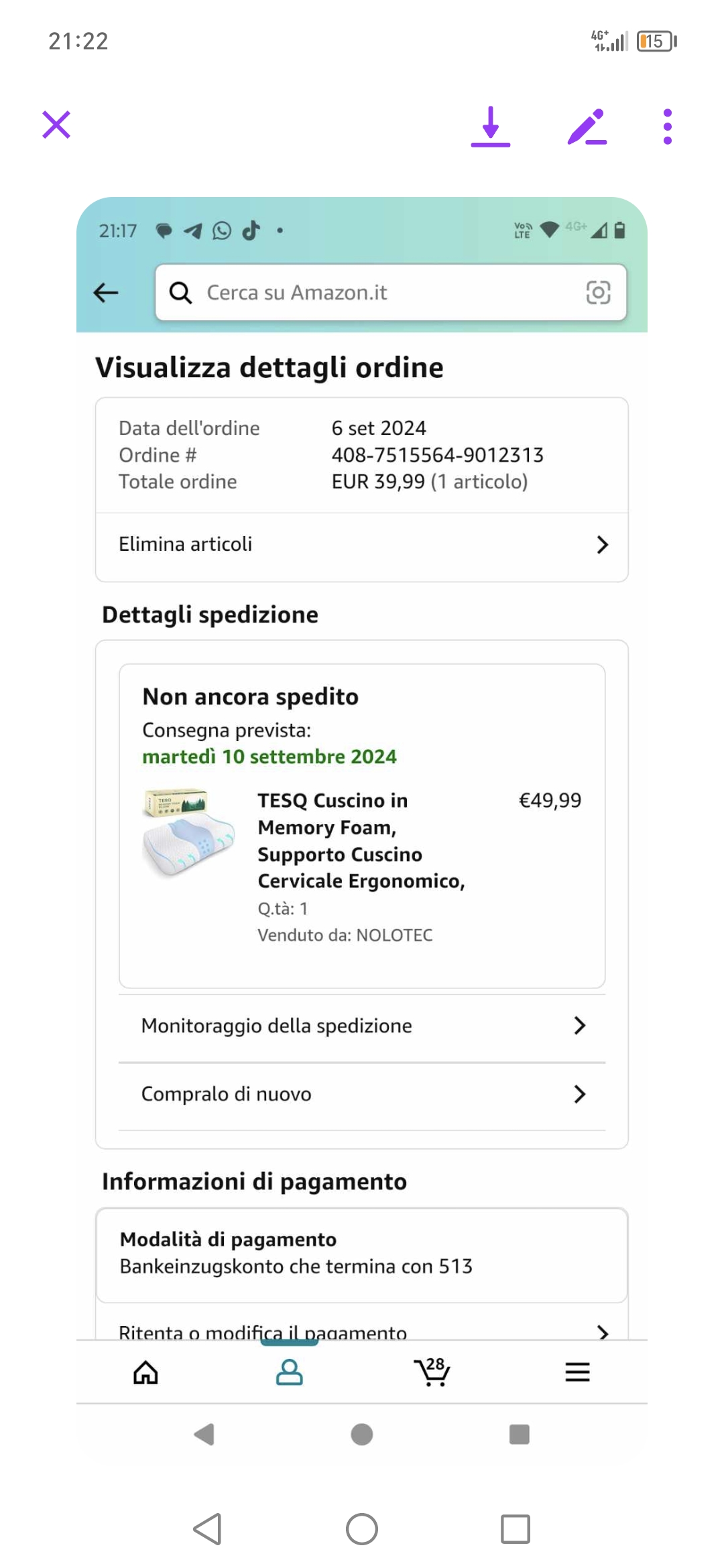
Task: Open the three-dot overflow menu
Action: [667, 127]
